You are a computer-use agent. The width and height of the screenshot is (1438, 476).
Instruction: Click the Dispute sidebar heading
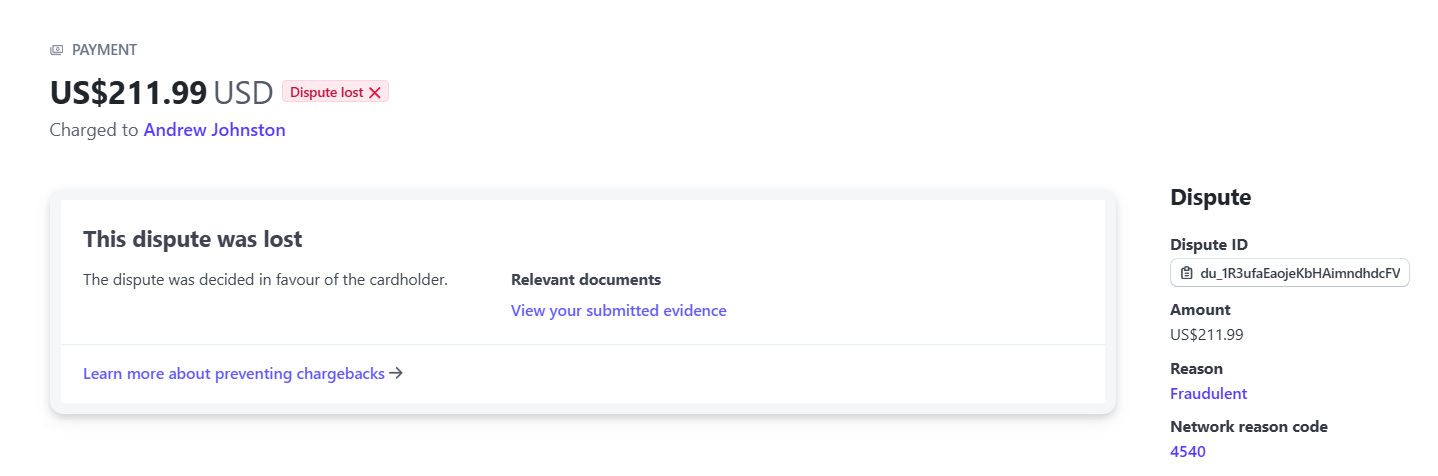(1210, 197)
